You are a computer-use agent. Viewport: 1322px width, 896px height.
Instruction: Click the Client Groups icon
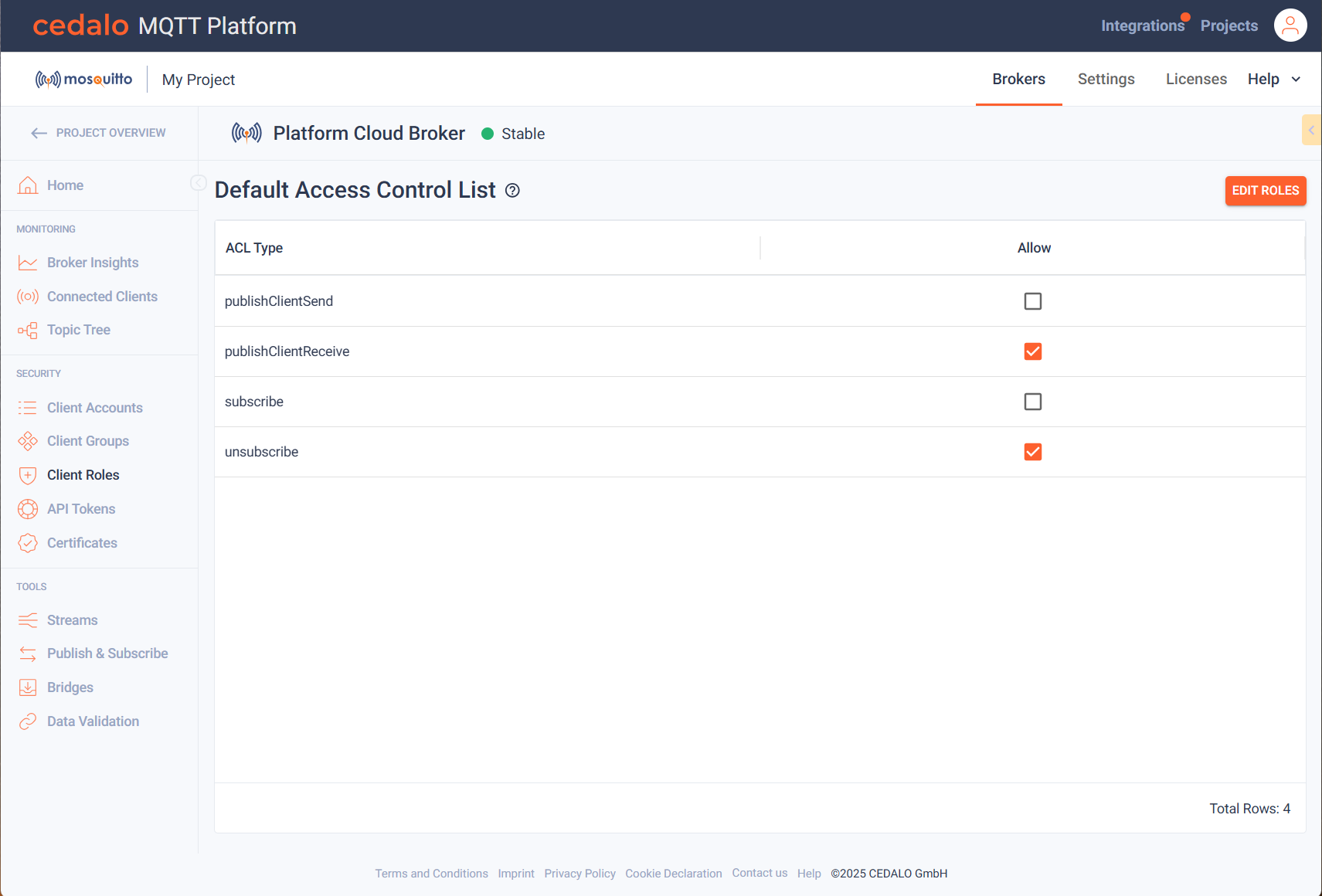click(28, 441)
